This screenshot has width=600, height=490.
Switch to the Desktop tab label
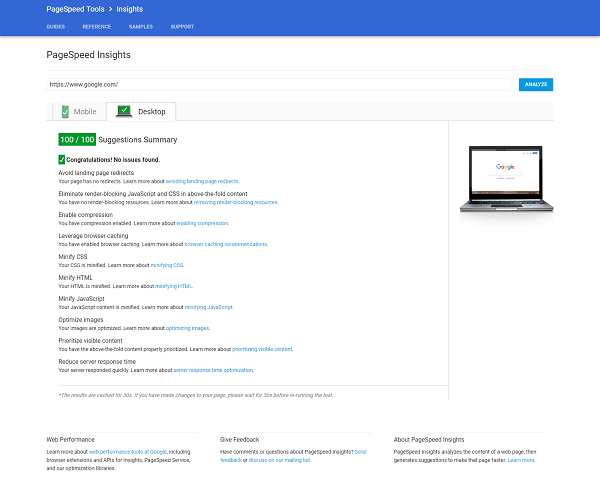pyautogui.click(x=152, y=112)
